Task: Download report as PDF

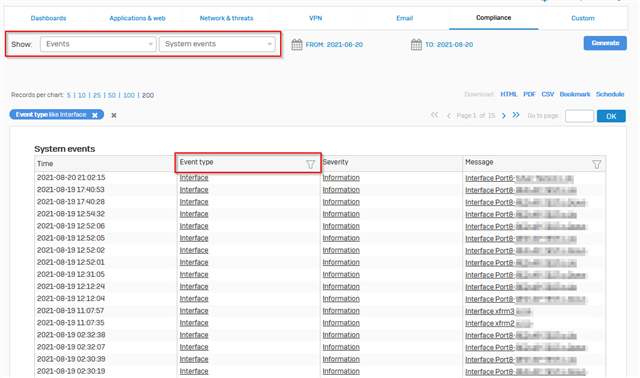Action: click(529, 94)
